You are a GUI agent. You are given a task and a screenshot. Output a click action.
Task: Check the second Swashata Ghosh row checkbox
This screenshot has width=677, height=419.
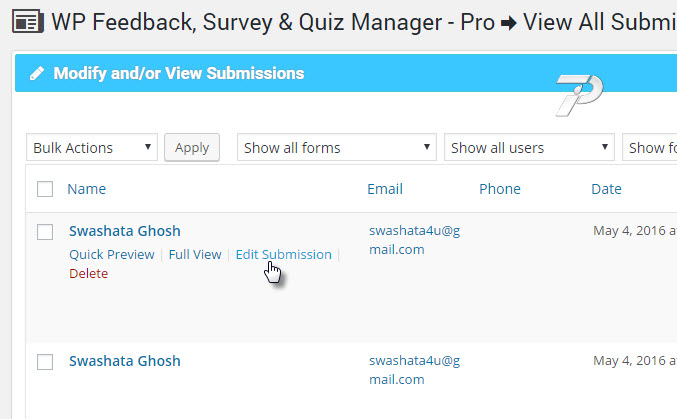tap(44, 362)
